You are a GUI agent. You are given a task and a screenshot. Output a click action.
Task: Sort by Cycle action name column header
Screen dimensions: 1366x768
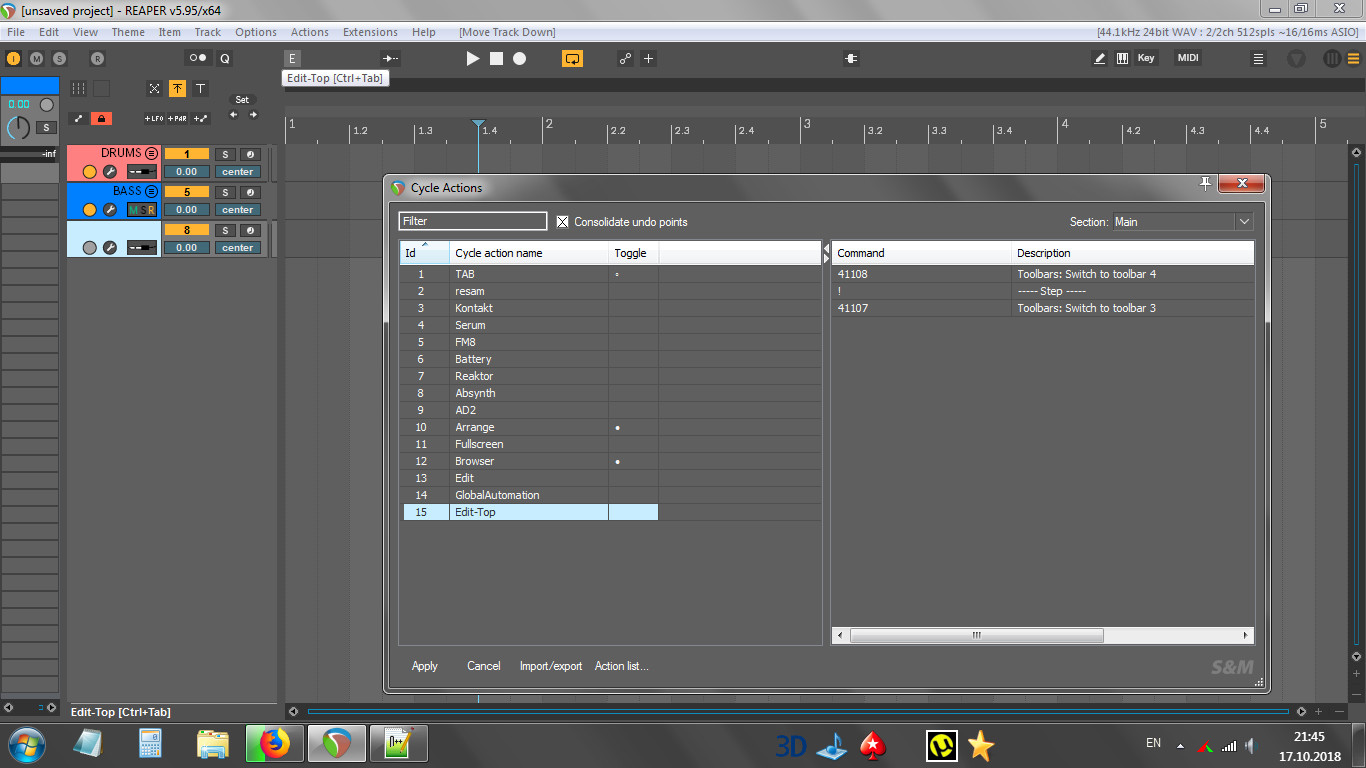[x=529, y=253]
